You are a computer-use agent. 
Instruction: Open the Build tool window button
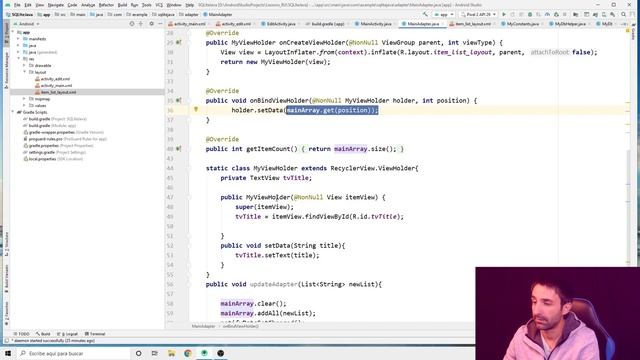click(x=43, y=334)
